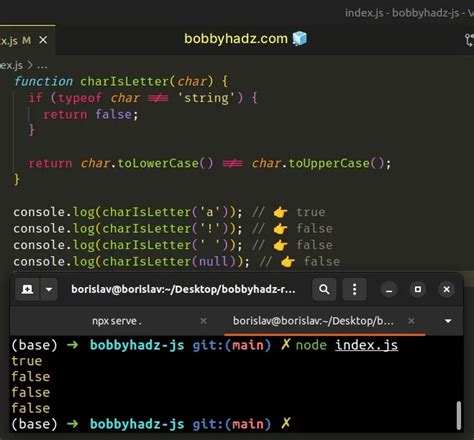The image size is (474, 440).
Task: Click index.js in the terminal command
Action: [366, 345]
